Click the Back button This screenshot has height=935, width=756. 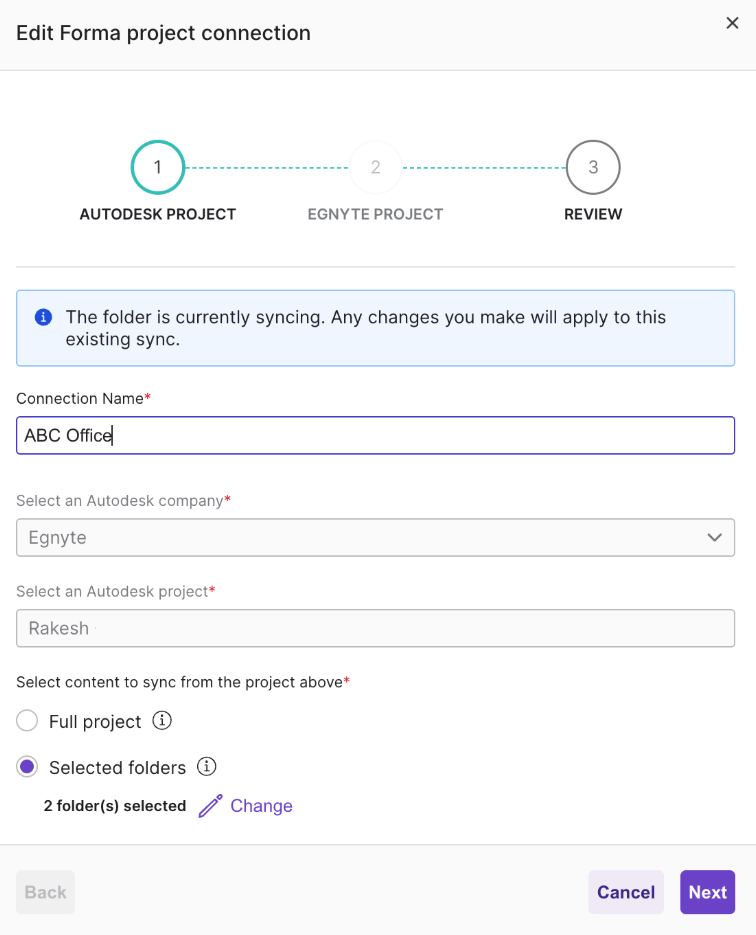45,892
